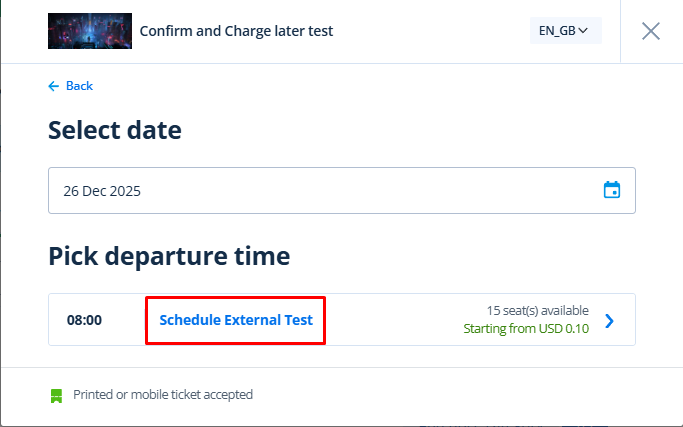Click Printed or mobile ticket accepted text

coord(163,395)
